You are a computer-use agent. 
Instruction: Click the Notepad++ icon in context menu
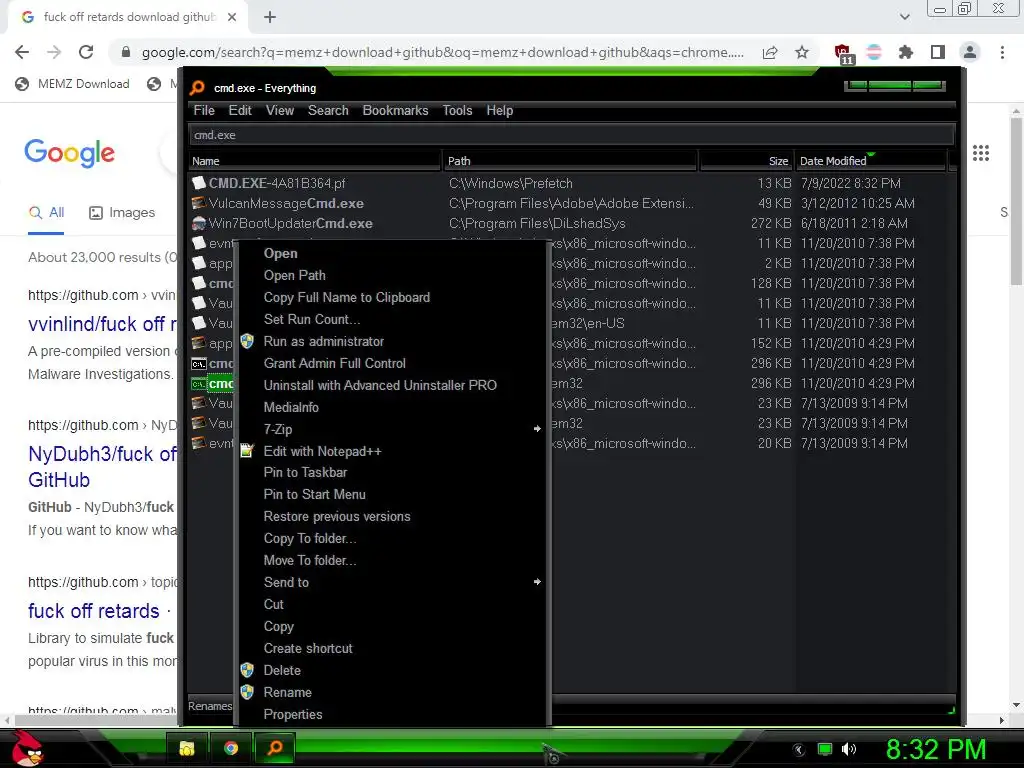(x=247, y=451)
